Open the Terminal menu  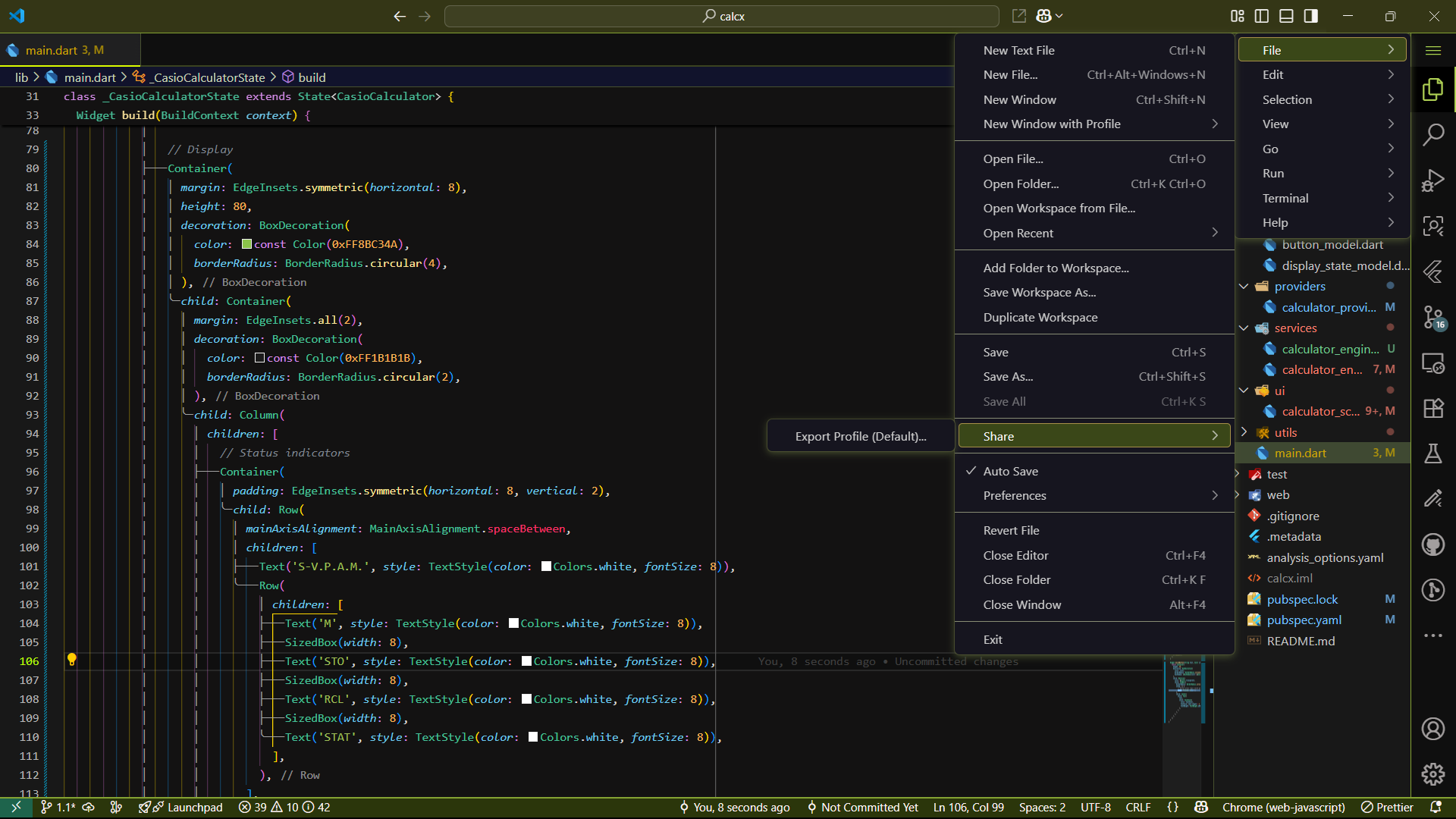[1285, 198]
